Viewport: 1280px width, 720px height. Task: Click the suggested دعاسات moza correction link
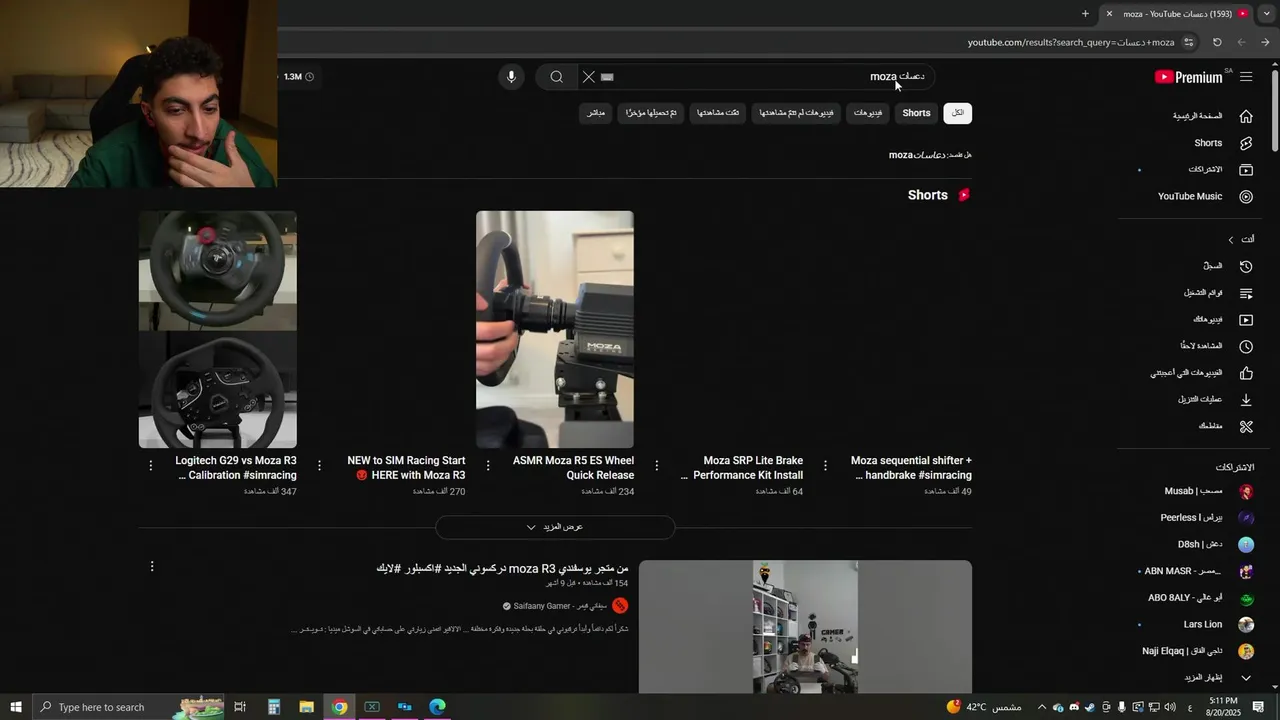tap(917, 155)
